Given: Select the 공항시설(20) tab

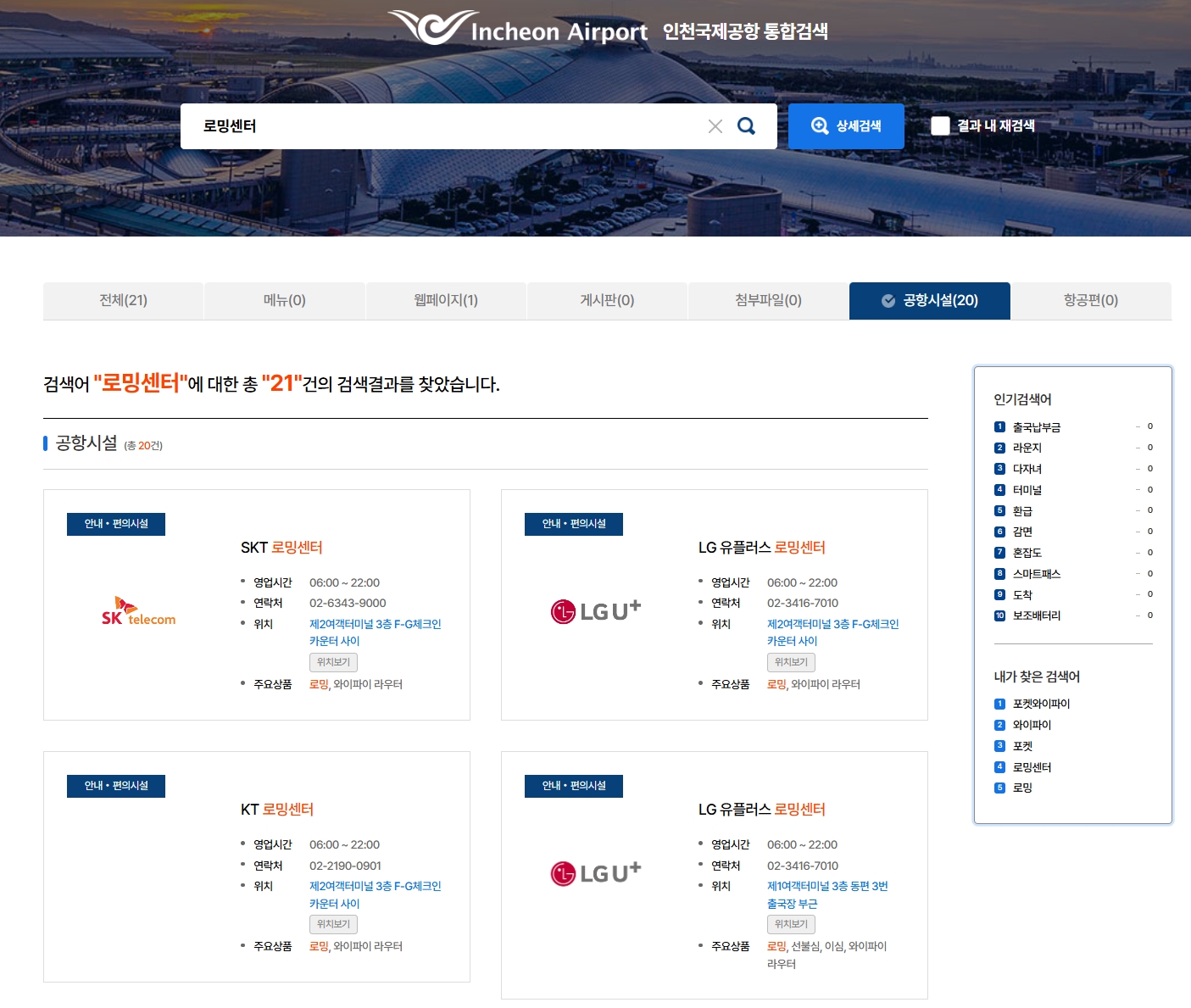Looking at the screenshot, I should (x=930, y=300).
